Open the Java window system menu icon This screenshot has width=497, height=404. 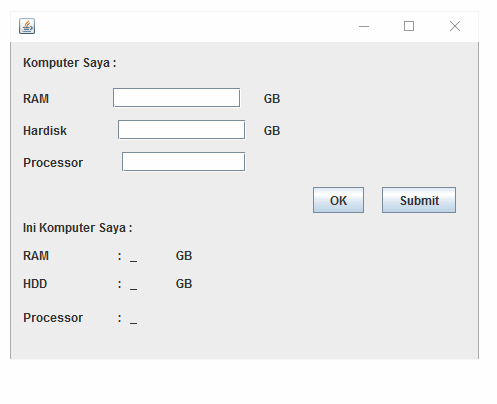(27, 26)
